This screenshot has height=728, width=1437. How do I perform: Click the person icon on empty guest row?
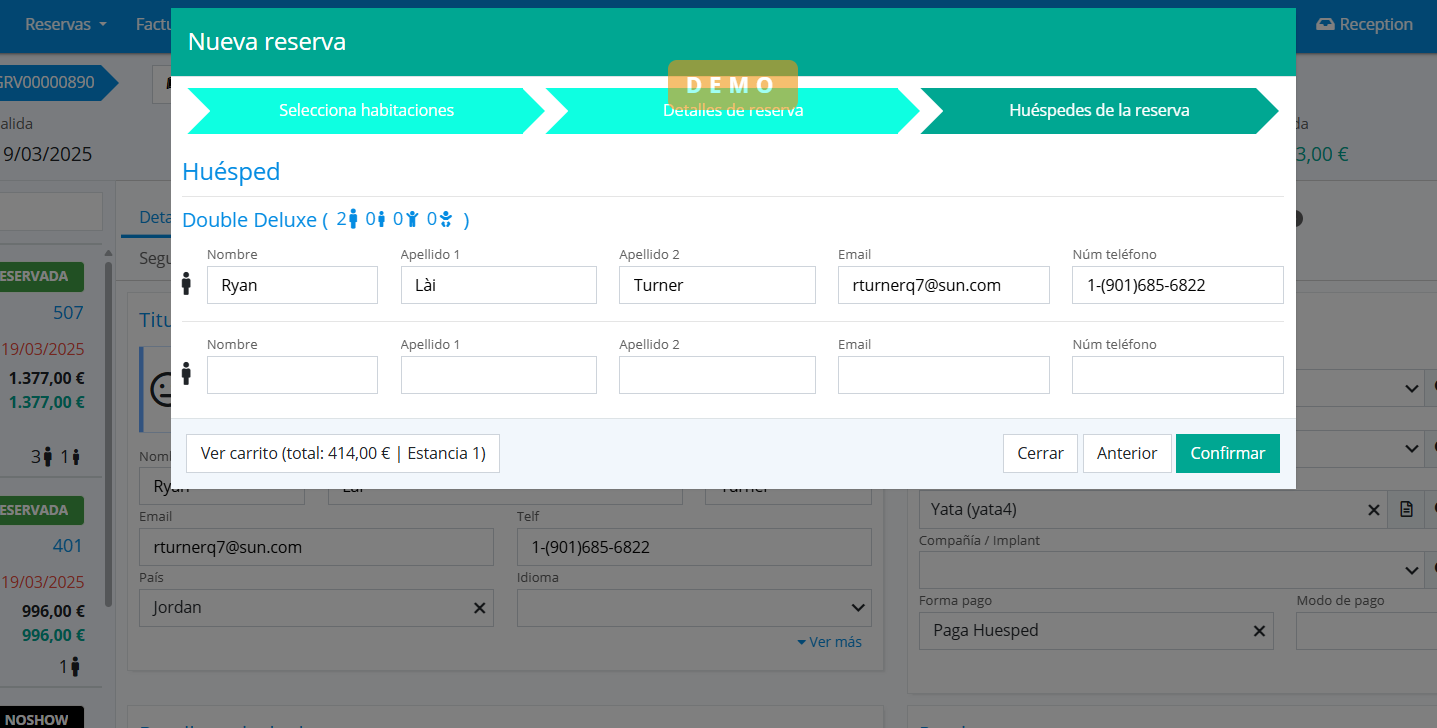click(x=186, y=374)
